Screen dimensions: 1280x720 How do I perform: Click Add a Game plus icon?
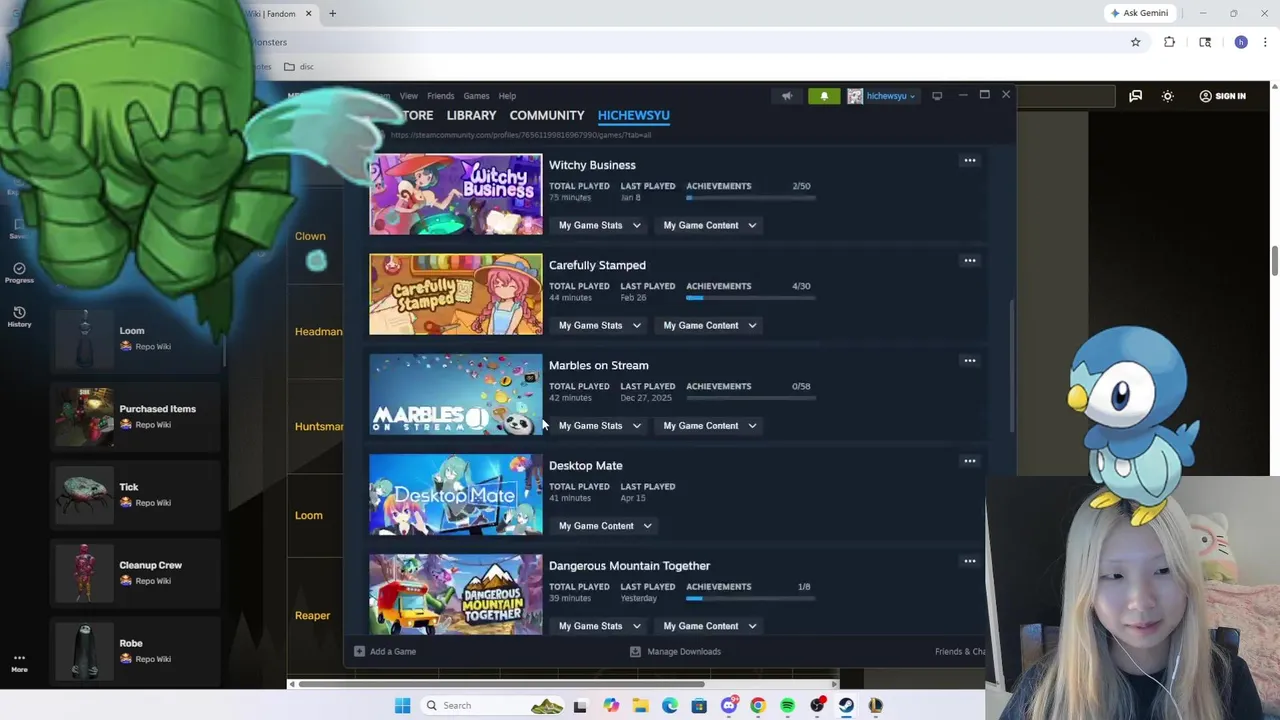pos(359,651)
